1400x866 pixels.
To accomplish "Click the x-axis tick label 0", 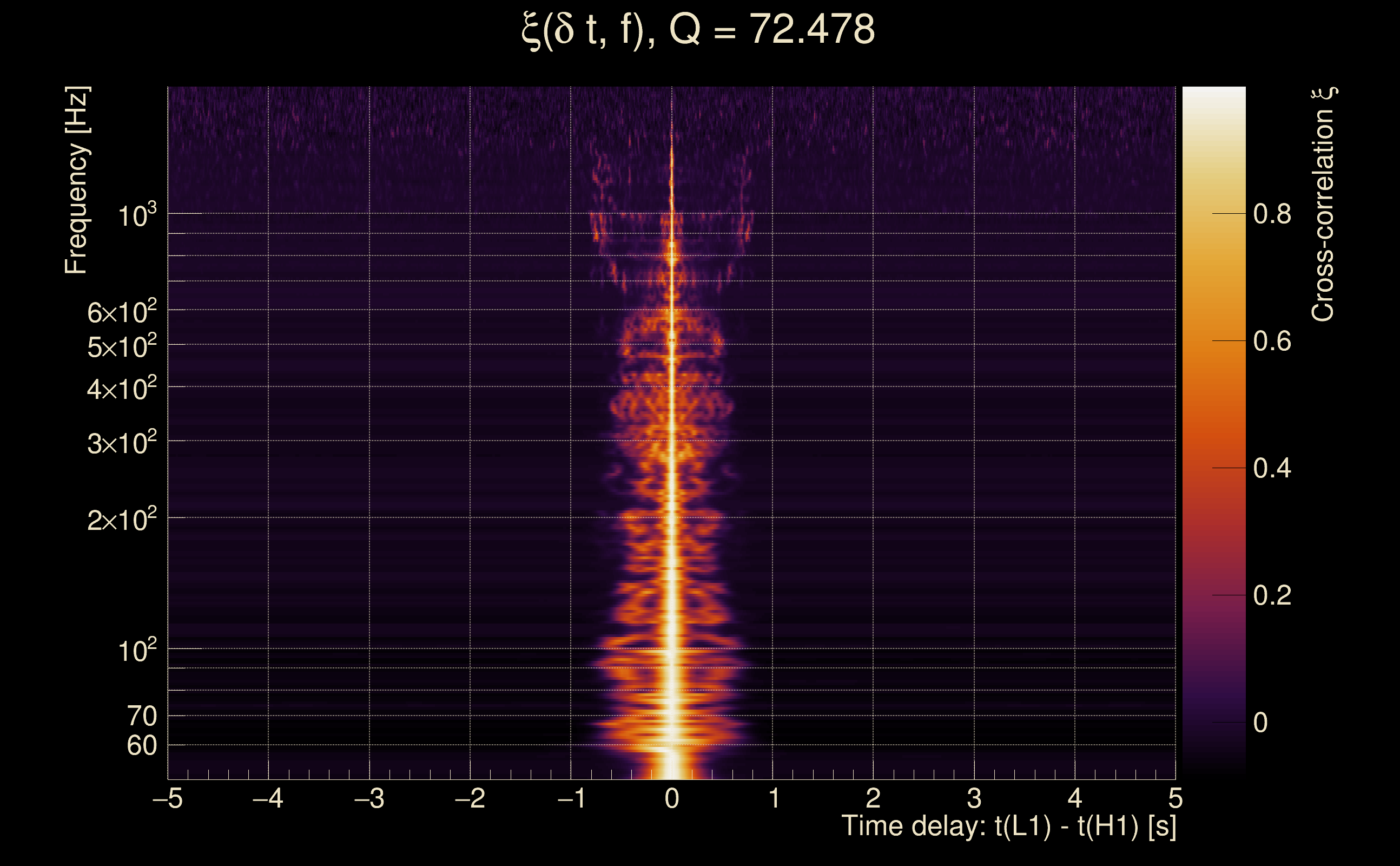I will click(x=672, y=798).
